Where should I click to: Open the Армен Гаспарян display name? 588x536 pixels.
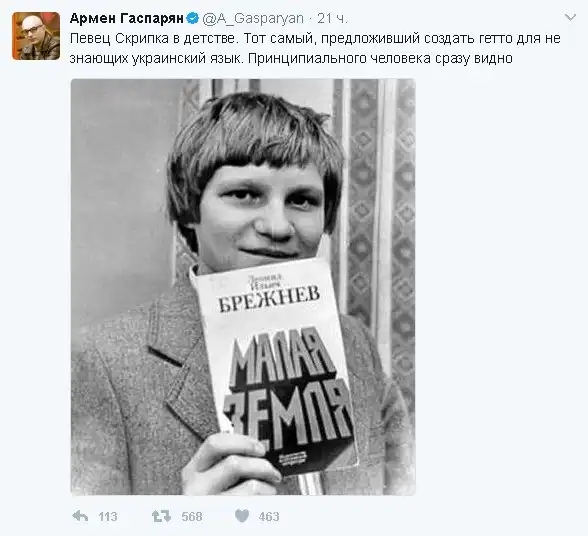click(126, 18)
